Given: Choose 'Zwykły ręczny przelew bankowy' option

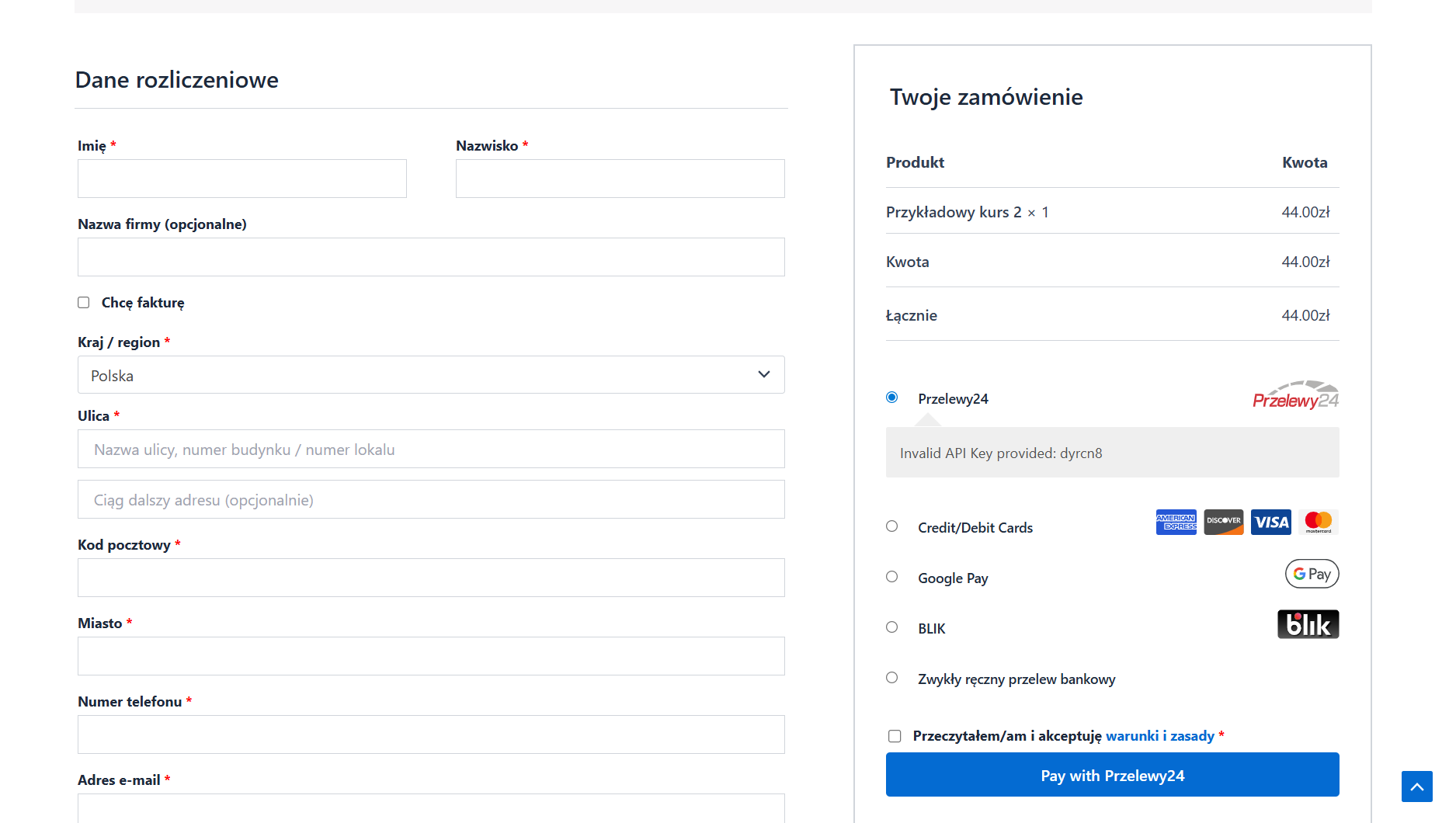Looking at the screenshot, I should [892, 678].
